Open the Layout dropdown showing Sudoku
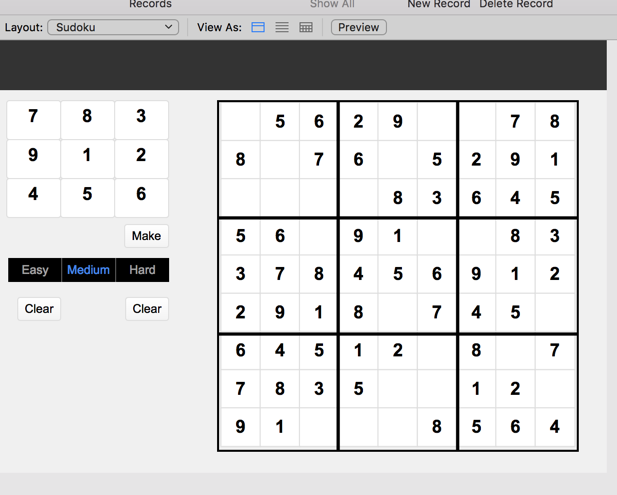Image resolution: width=617 pixels, height=495 pixels. click(x=113, y=27)
